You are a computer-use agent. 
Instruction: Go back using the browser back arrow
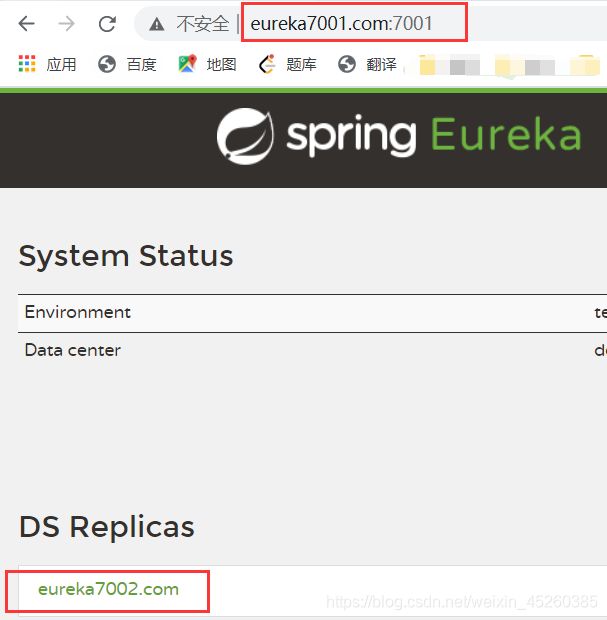[26, 24]
